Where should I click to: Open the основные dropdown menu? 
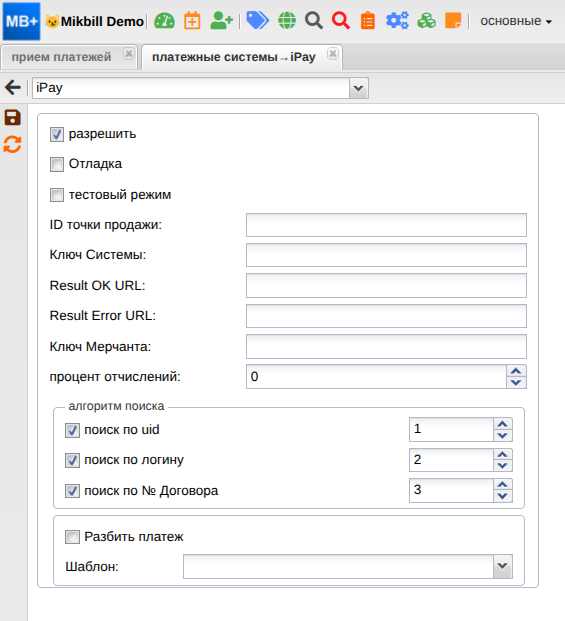(x=516, y=21)
